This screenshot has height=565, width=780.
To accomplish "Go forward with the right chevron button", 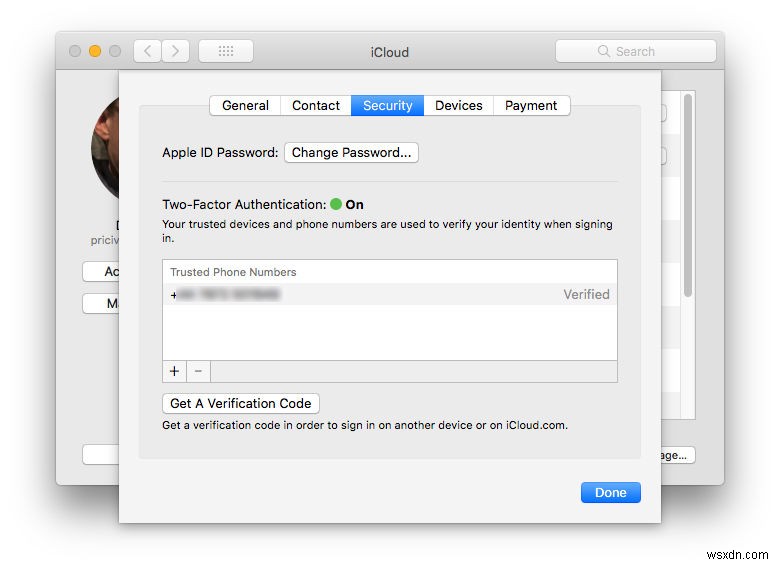I will [175, 51].
